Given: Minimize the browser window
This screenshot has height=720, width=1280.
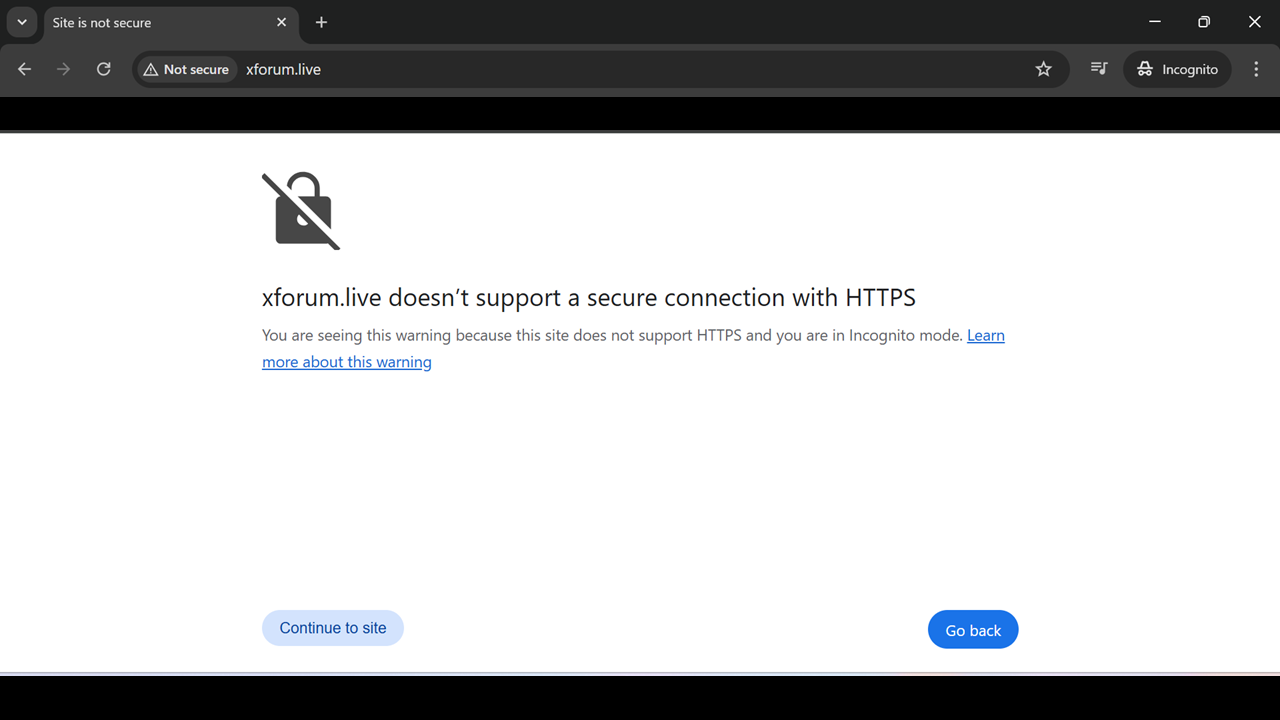Looking at the screenshot, I should (x=1155, y=22).
